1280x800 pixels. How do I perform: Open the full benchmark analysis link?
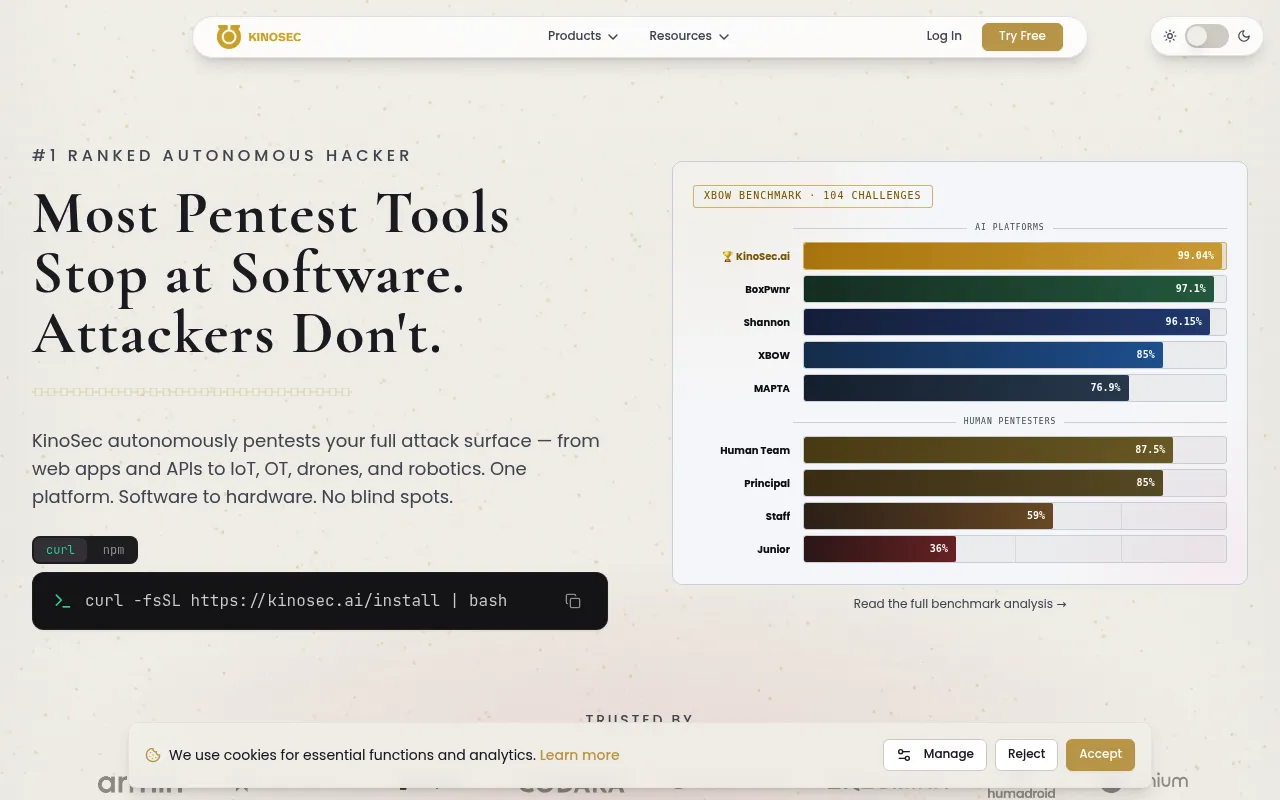pos(960,604)
